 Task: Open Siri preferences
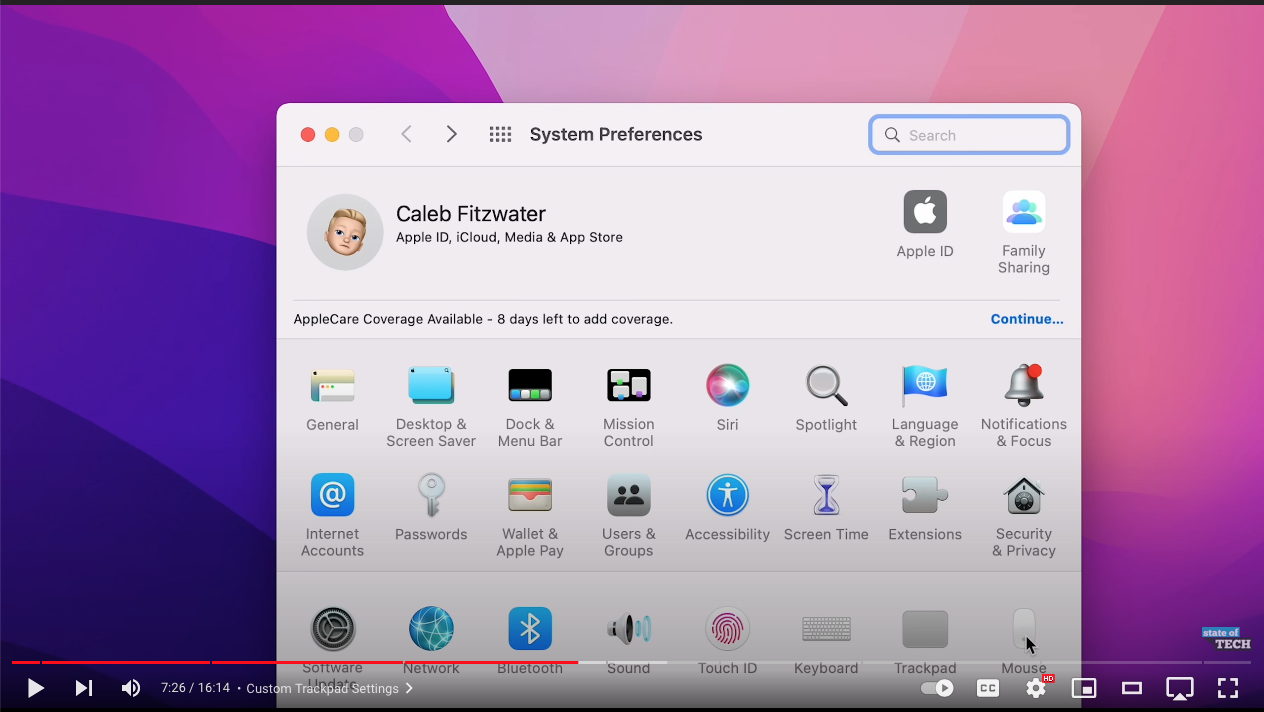(x=727, y=398)
